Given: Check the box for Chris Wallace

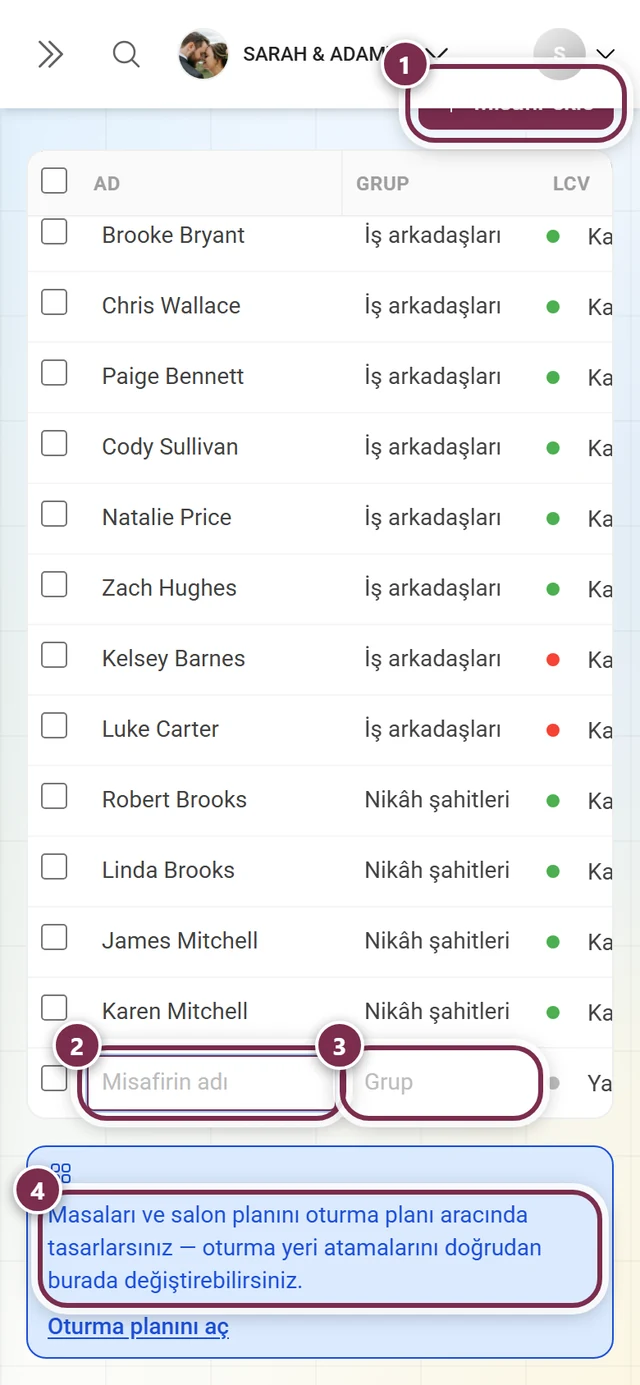Looking at the screenshot, I should point(54,302).
